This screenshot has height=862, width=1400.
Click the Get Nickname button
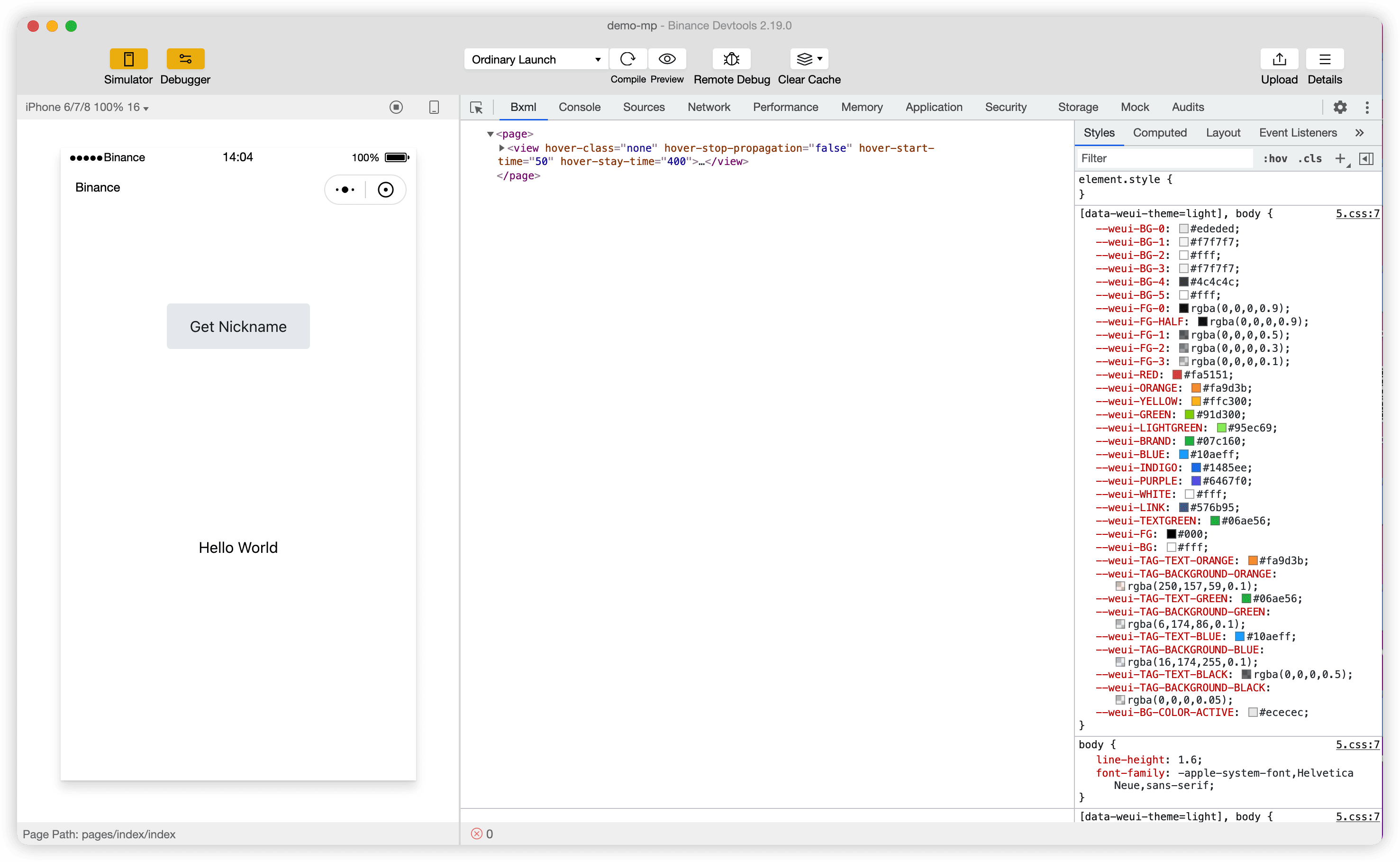click(238, 326)
